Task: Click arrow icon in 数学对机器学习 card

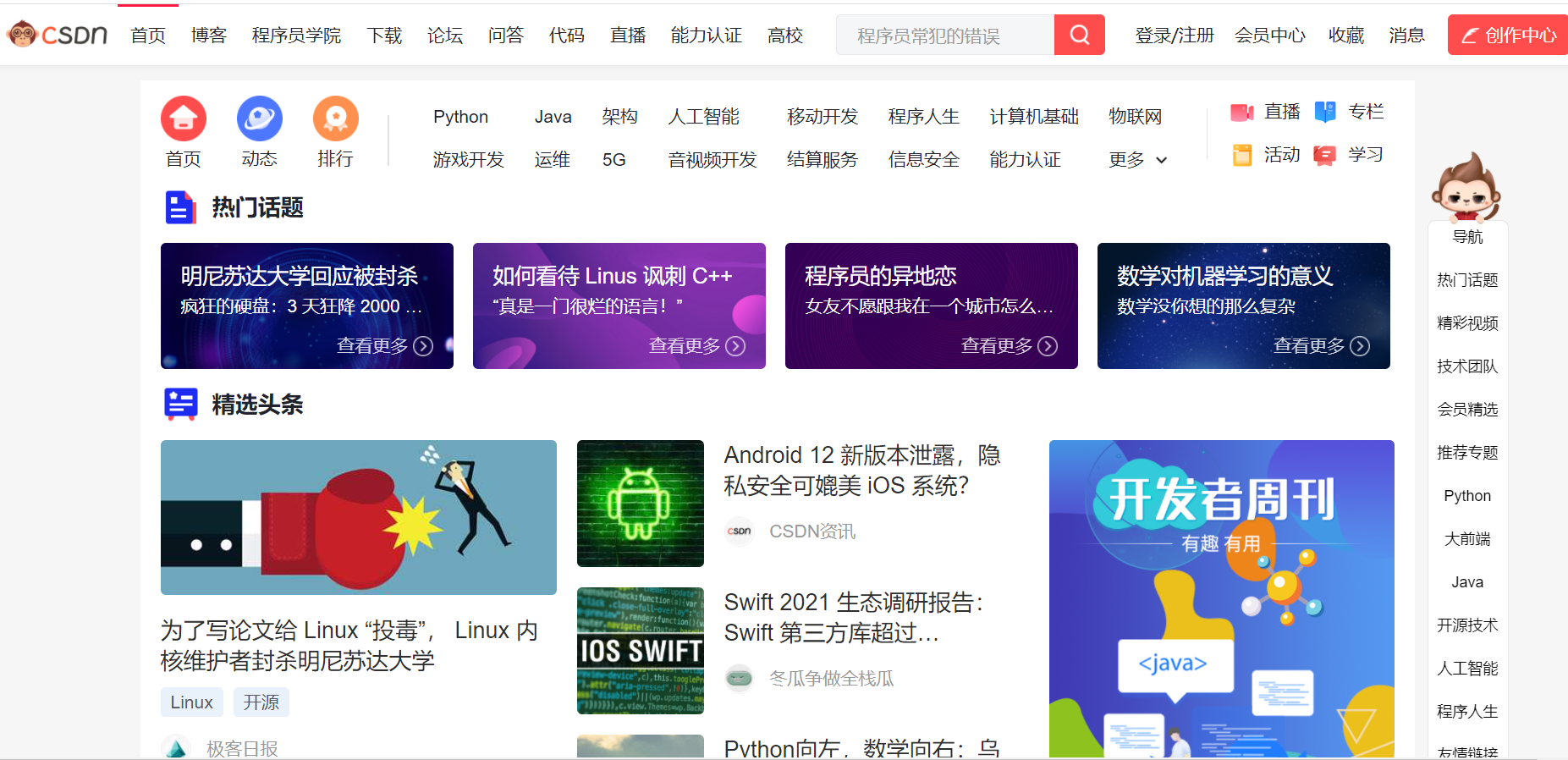Action: (1360, 346)
